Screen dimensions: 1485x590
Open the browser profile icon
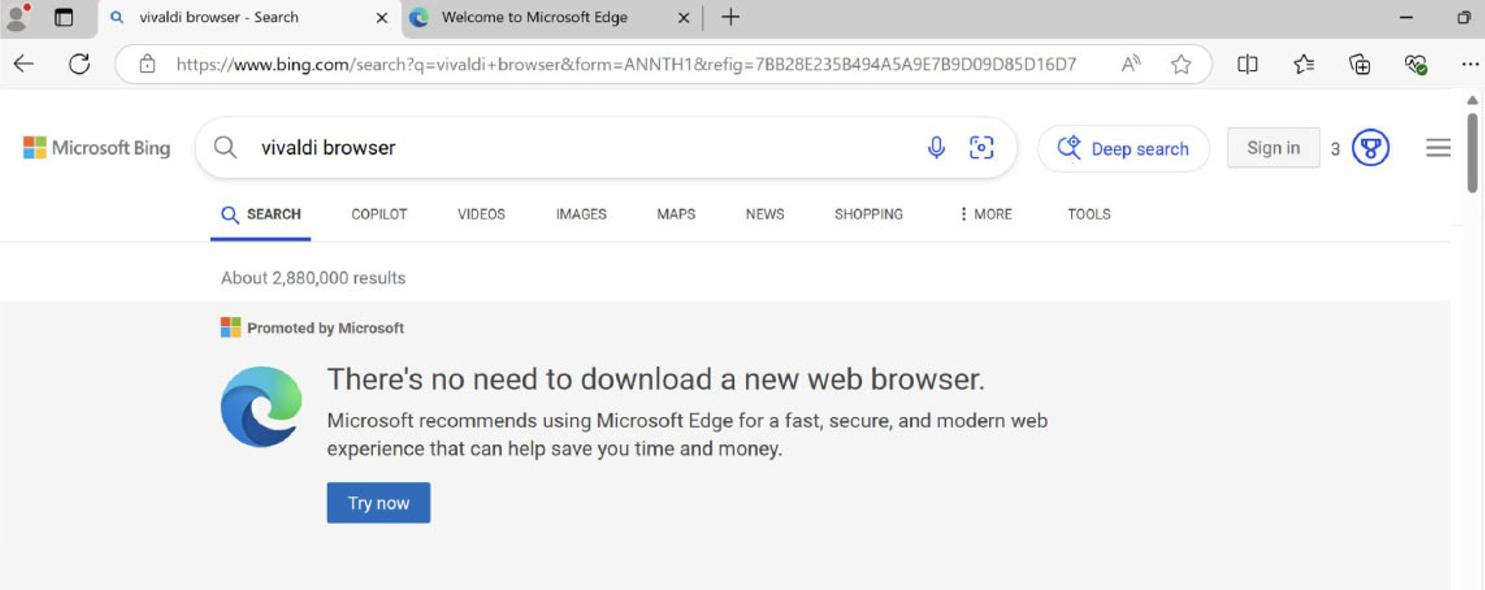17,17
